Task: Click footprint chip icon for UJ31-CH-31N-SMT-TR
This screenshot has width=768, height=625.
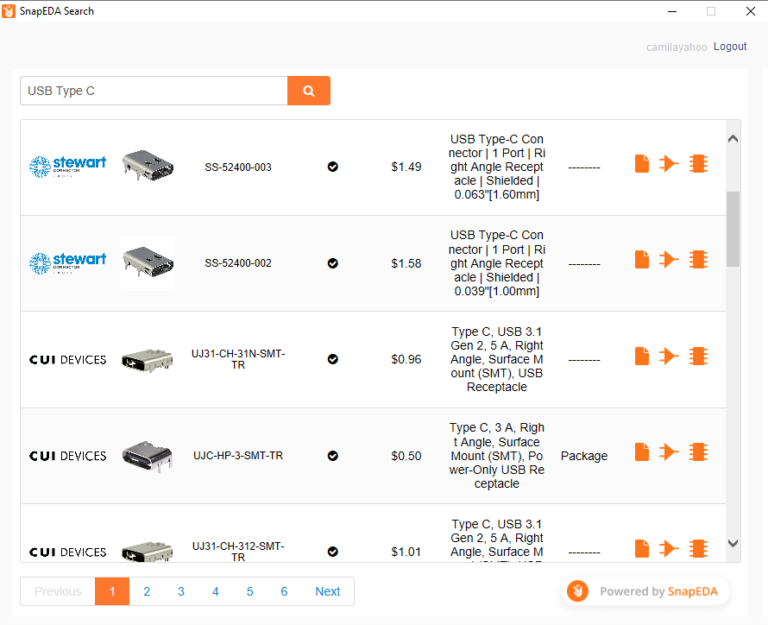Action: tap(698, 356)
